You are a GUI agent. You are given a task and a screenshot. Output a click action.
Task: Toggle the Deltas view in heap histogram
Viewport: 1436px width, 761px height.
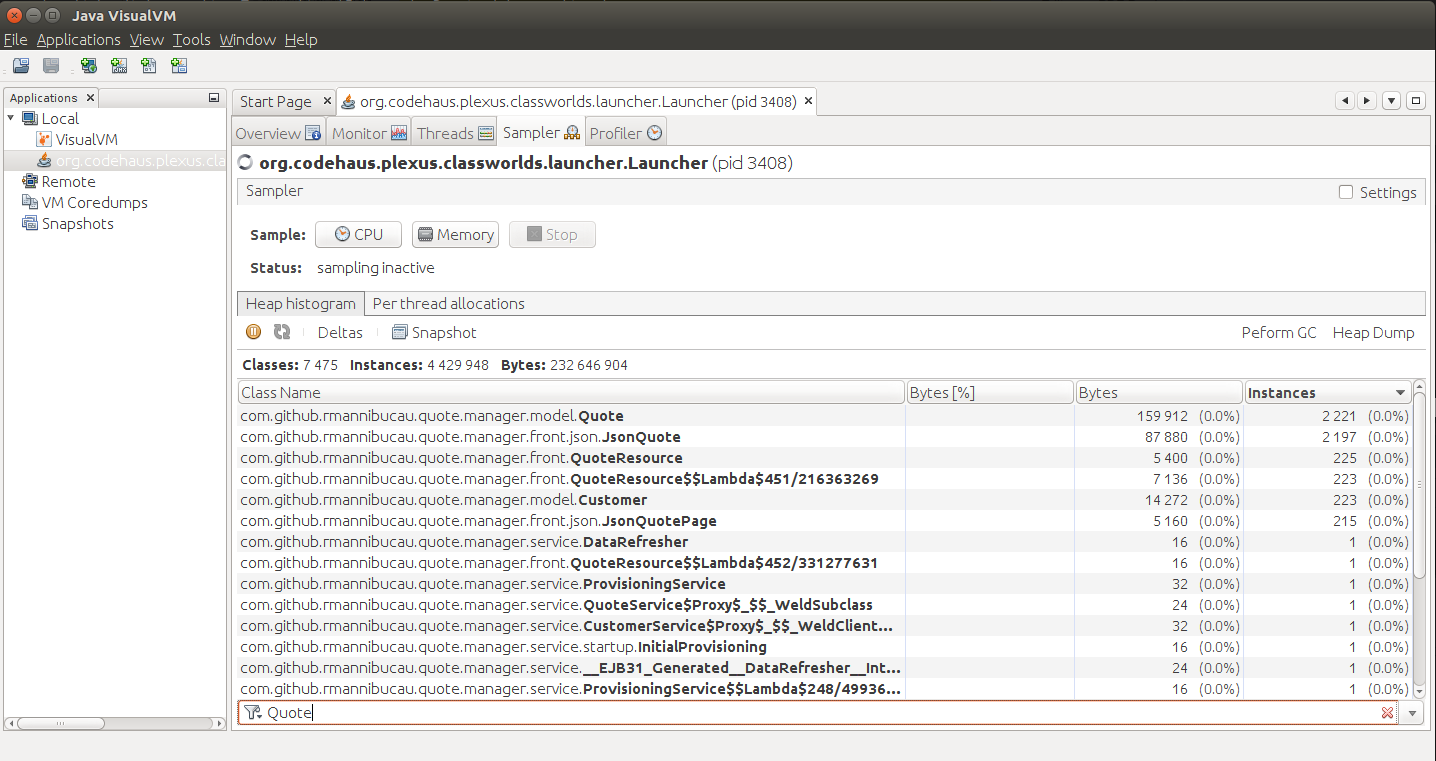(340, 332)
